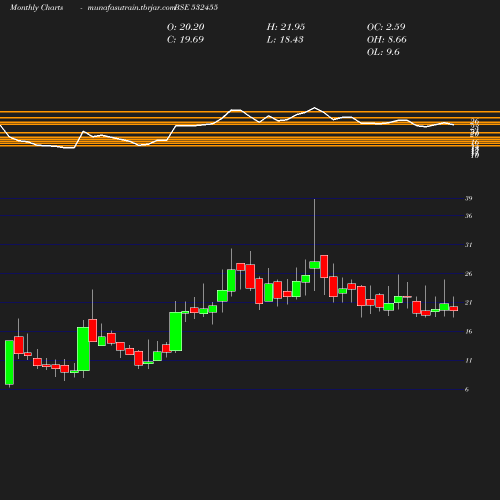Select the "OC: 2.59" reading

click(386, 27)
